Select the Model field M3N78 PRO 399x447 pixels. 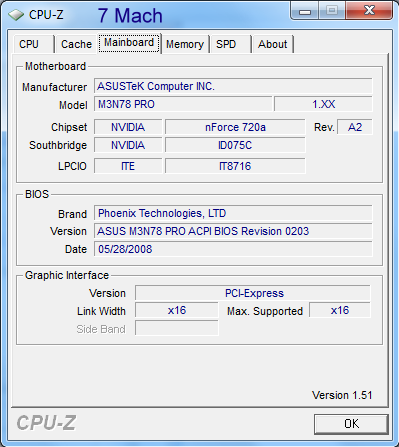(183, 104)
